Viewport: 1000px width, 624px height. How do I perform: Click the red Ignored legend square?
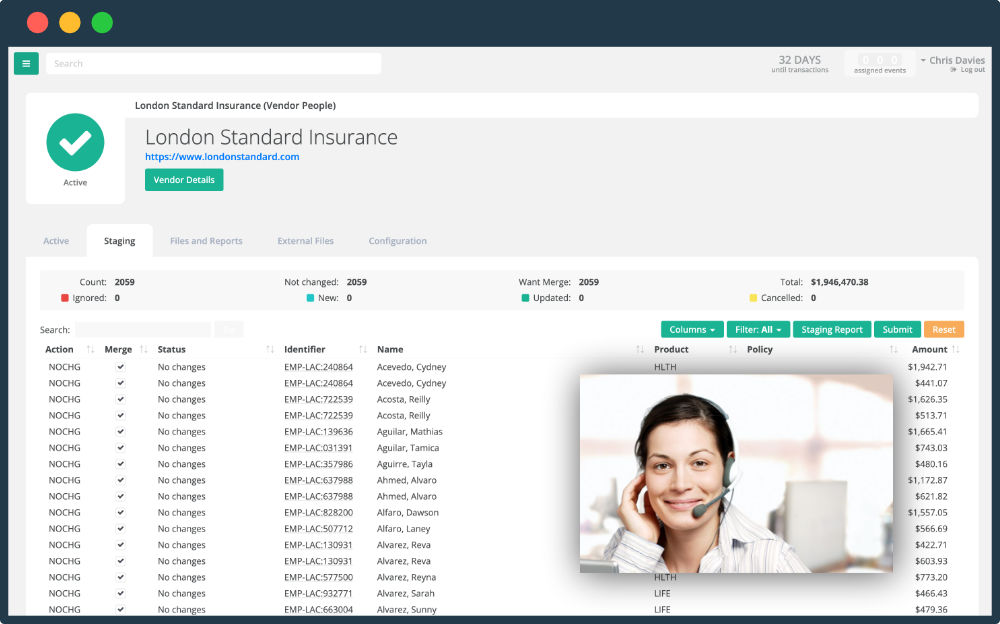pyautogui.click(x=64, y=298)
